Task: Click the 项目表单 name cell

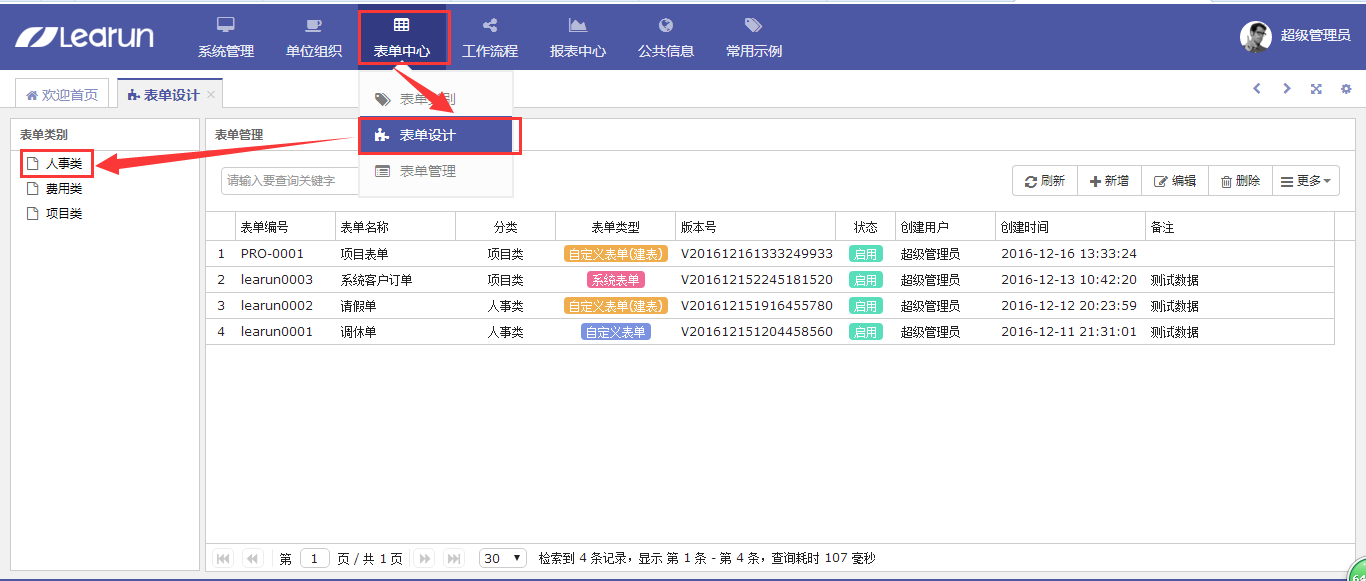Action: 395,254
